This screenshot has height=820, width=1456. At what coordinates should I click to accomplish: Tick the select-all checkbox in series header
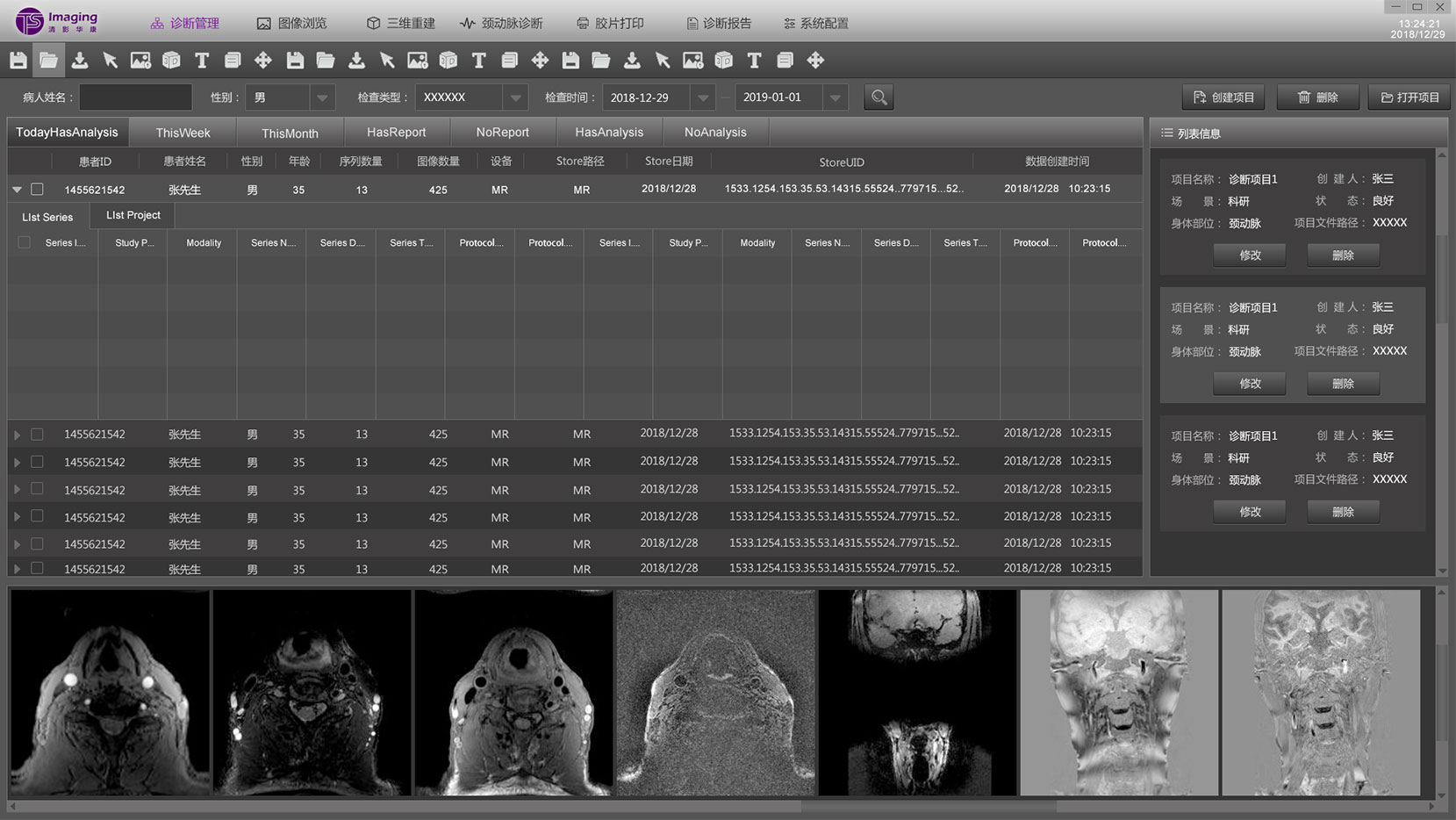(x=24, y=242)
